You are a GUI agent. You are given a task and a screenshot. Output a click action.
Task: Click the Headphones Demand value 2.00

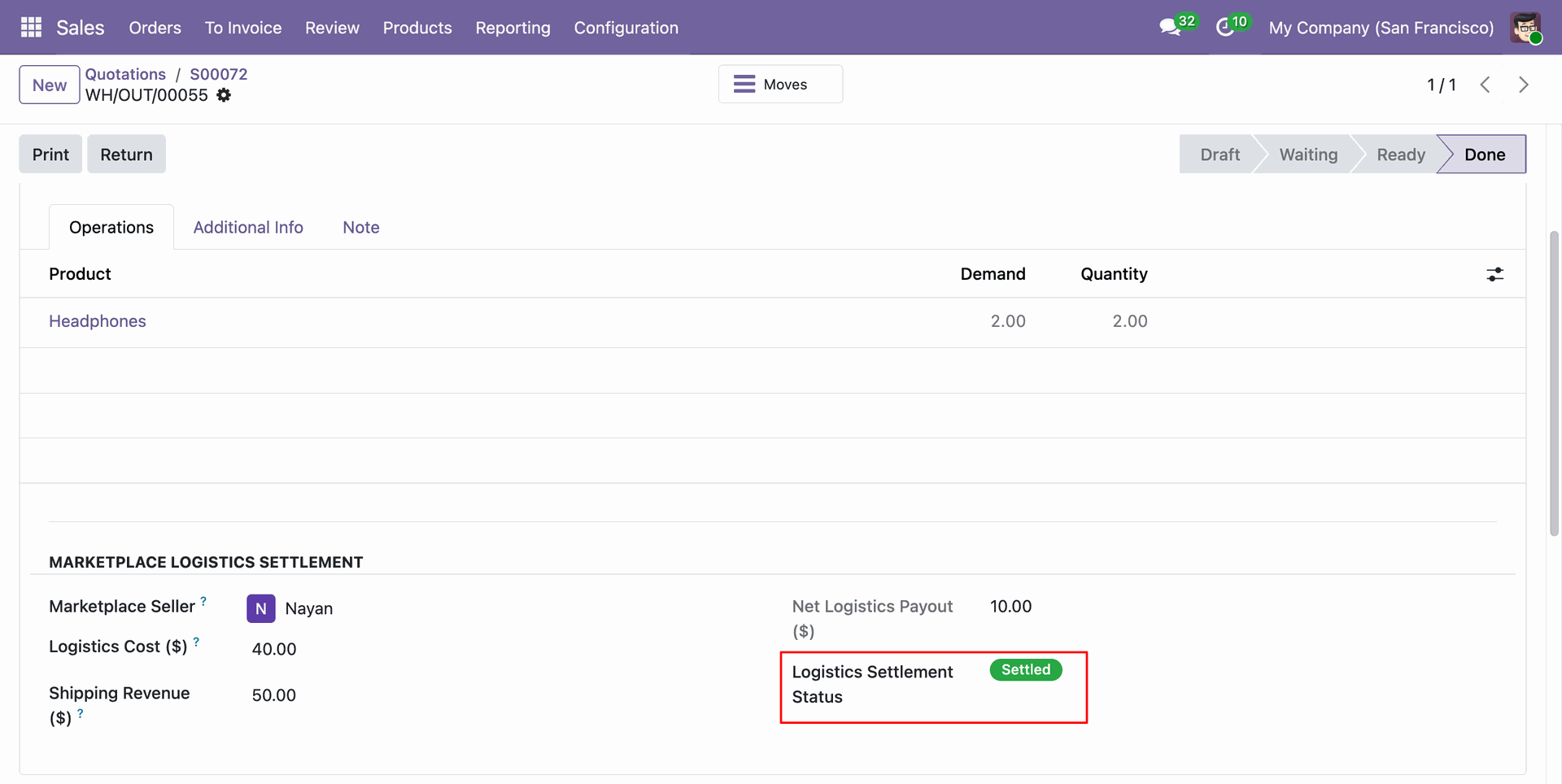(x=1008, y=321)
